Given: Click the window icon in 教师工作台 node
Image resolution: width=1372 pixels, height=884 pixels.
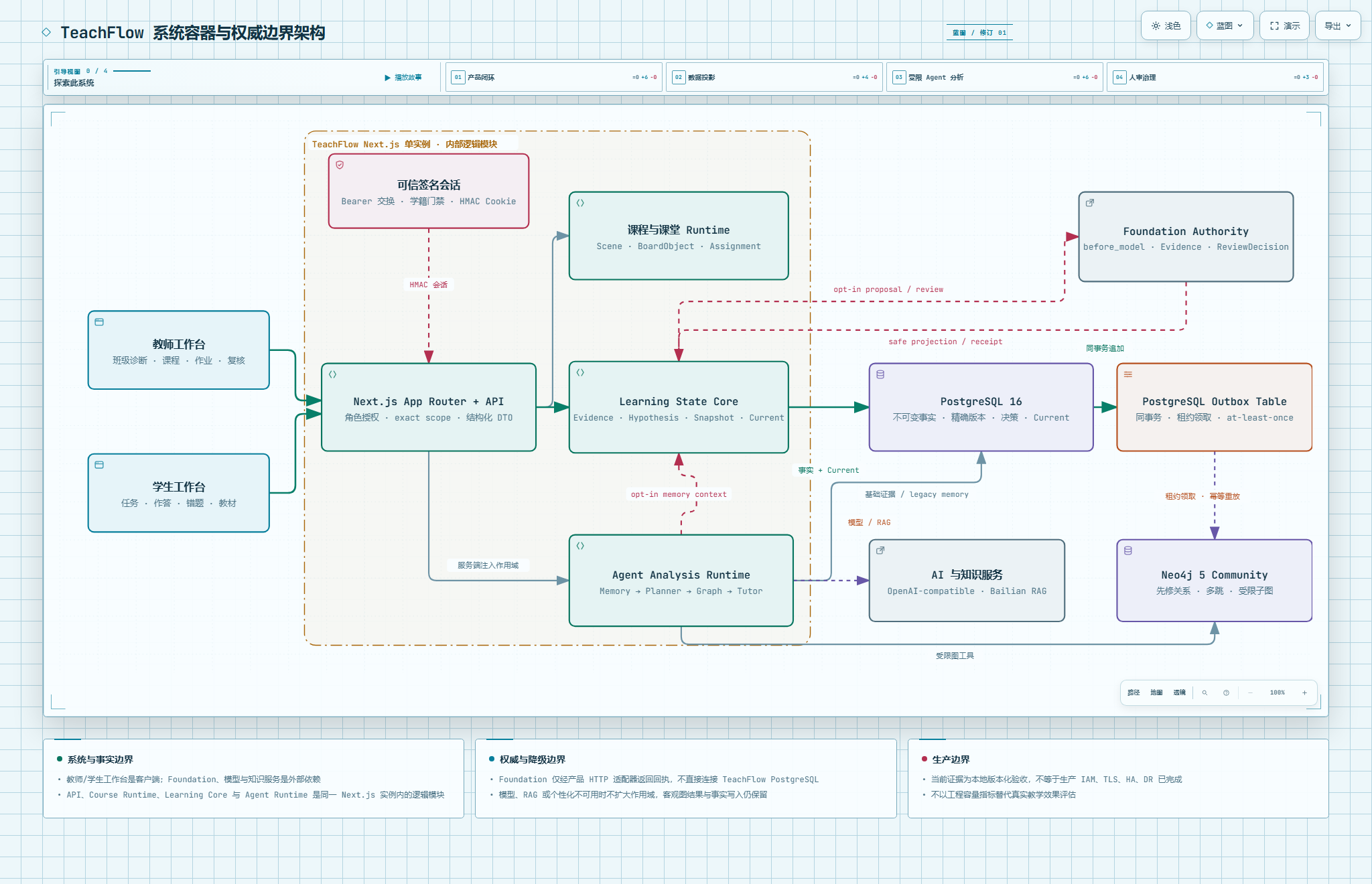Looking at the screenshot, I should 99,322.
